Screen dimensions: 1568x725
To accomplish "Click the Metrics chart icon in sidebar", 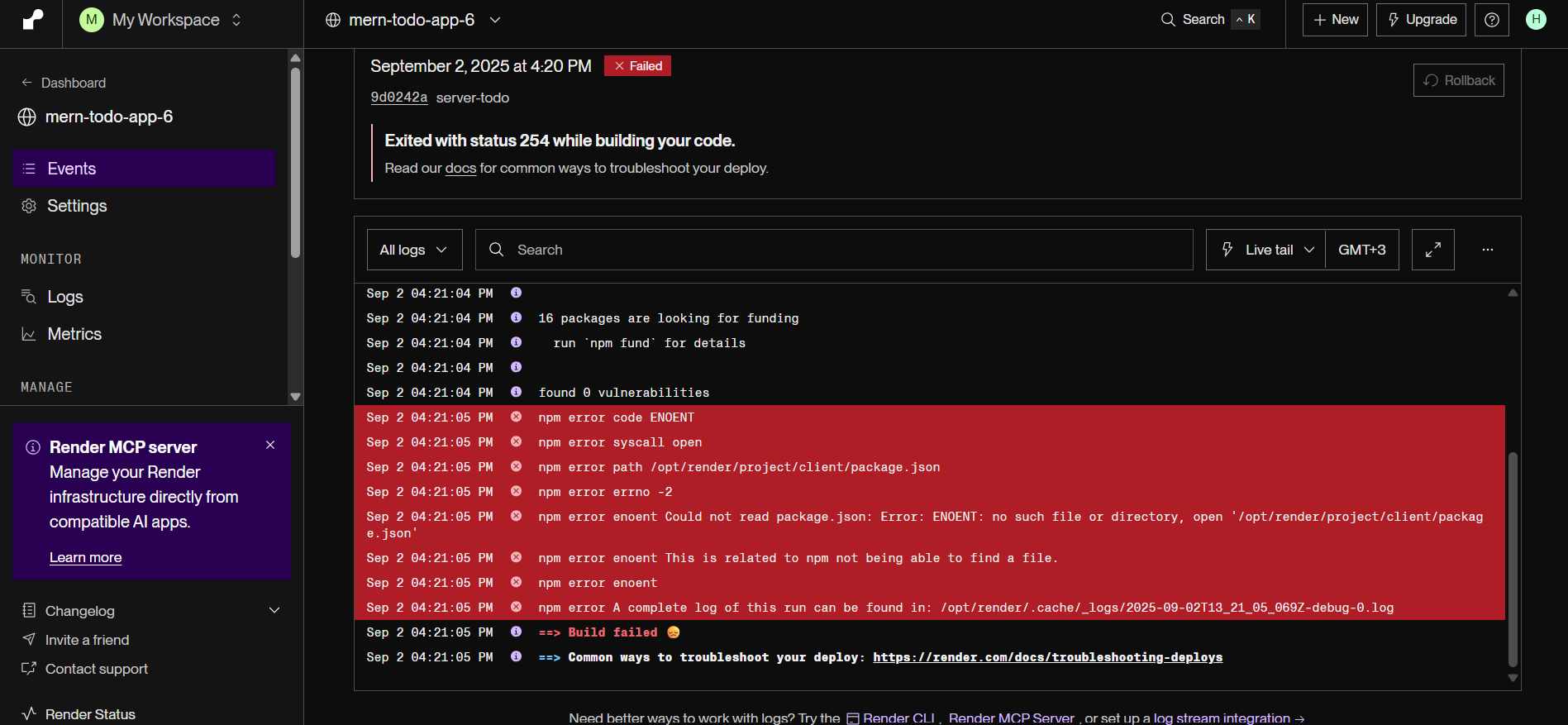I will click(x=29, y=334).
